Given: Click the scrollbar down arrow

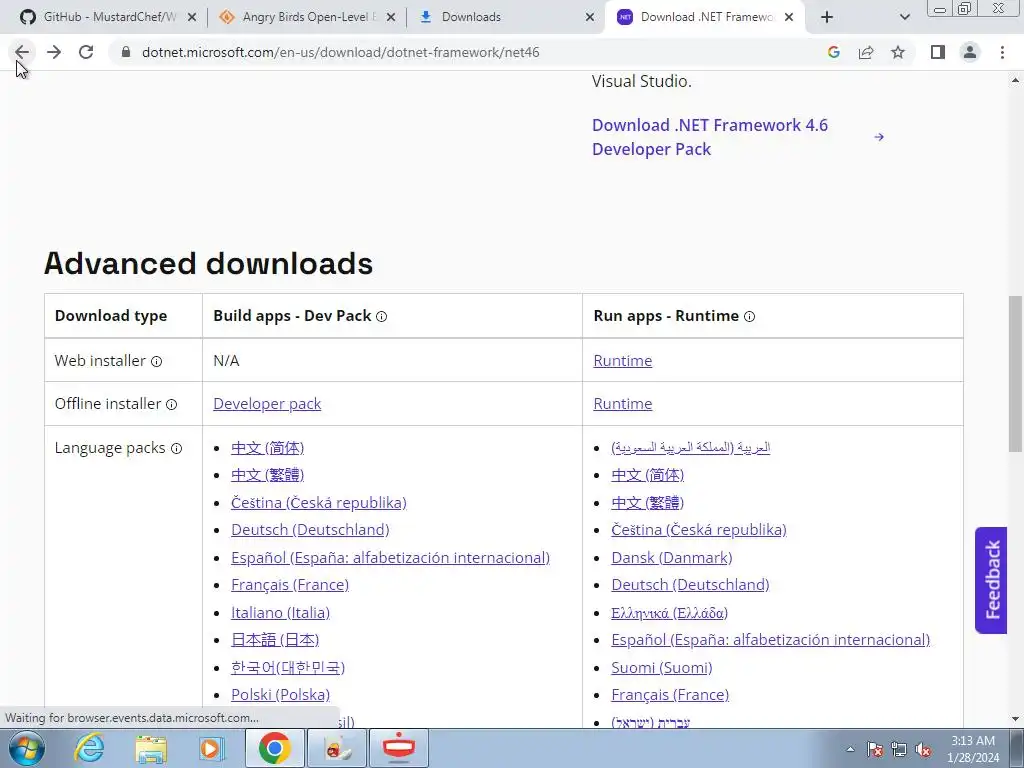Looking at the screenshot, I should point(1015,719).
